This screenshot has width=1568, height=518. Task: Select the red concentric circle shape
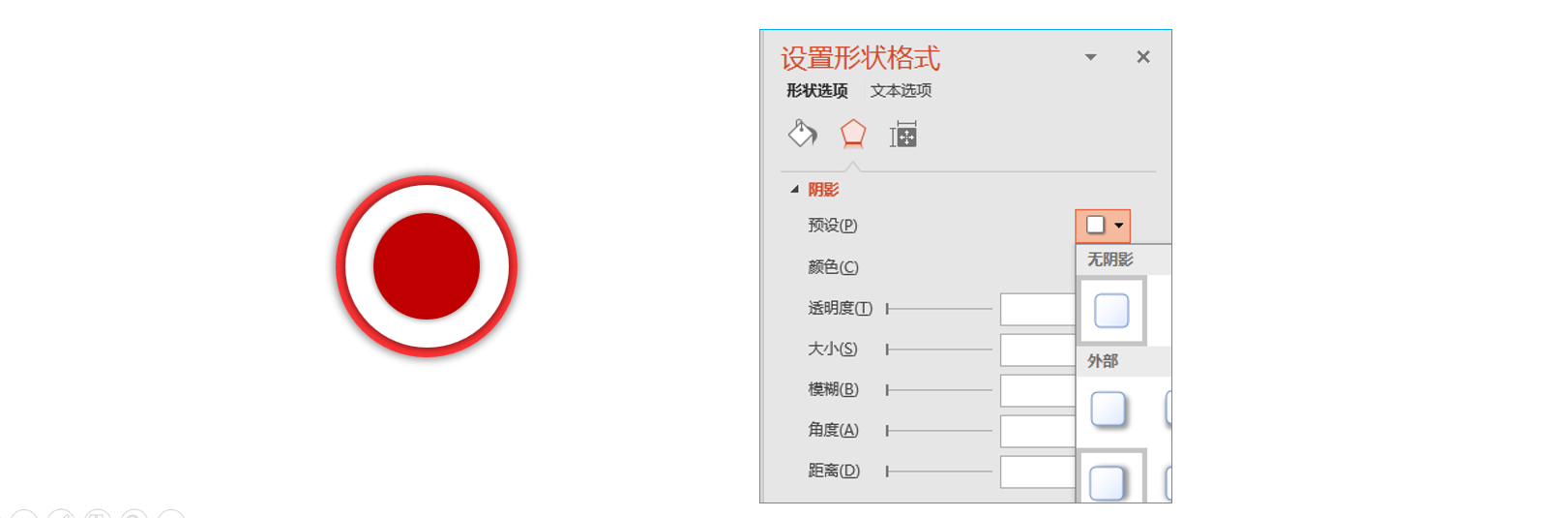[427, 266]
